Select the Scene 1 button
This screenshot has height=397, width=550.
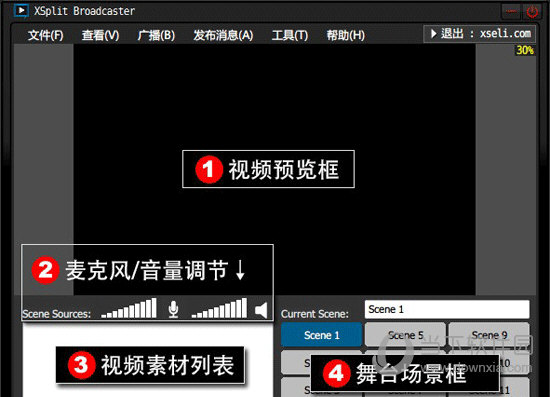[x=321, y=335]
